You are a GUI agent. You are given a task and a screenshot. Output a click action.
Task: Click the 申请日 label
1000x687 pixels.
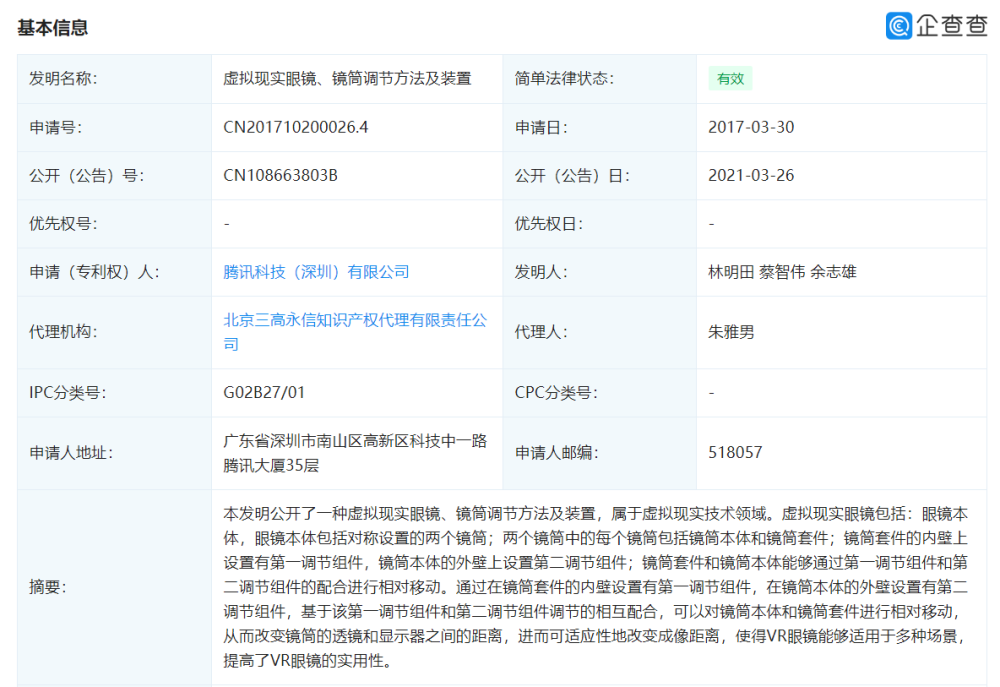pos(541,128)
